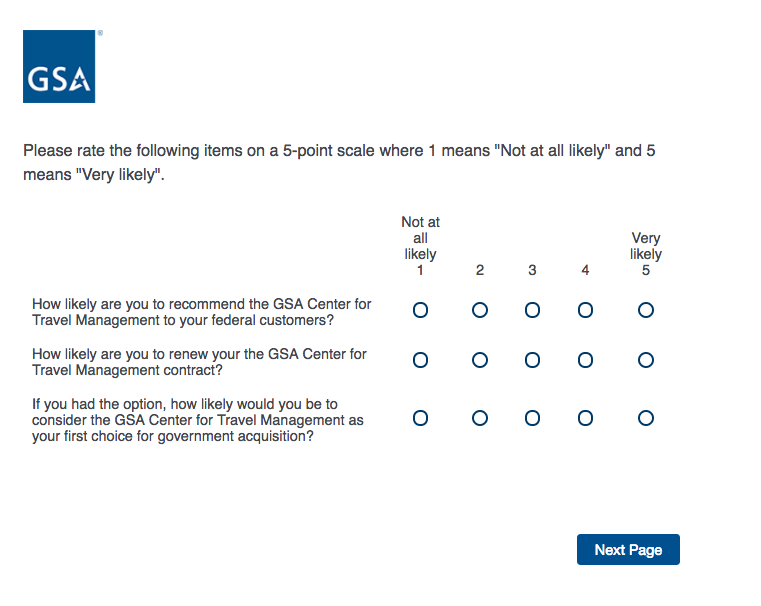The image size is (761, 606).
Task: Choose 3 for renewing the contract
Action: (x=532, y=360)
